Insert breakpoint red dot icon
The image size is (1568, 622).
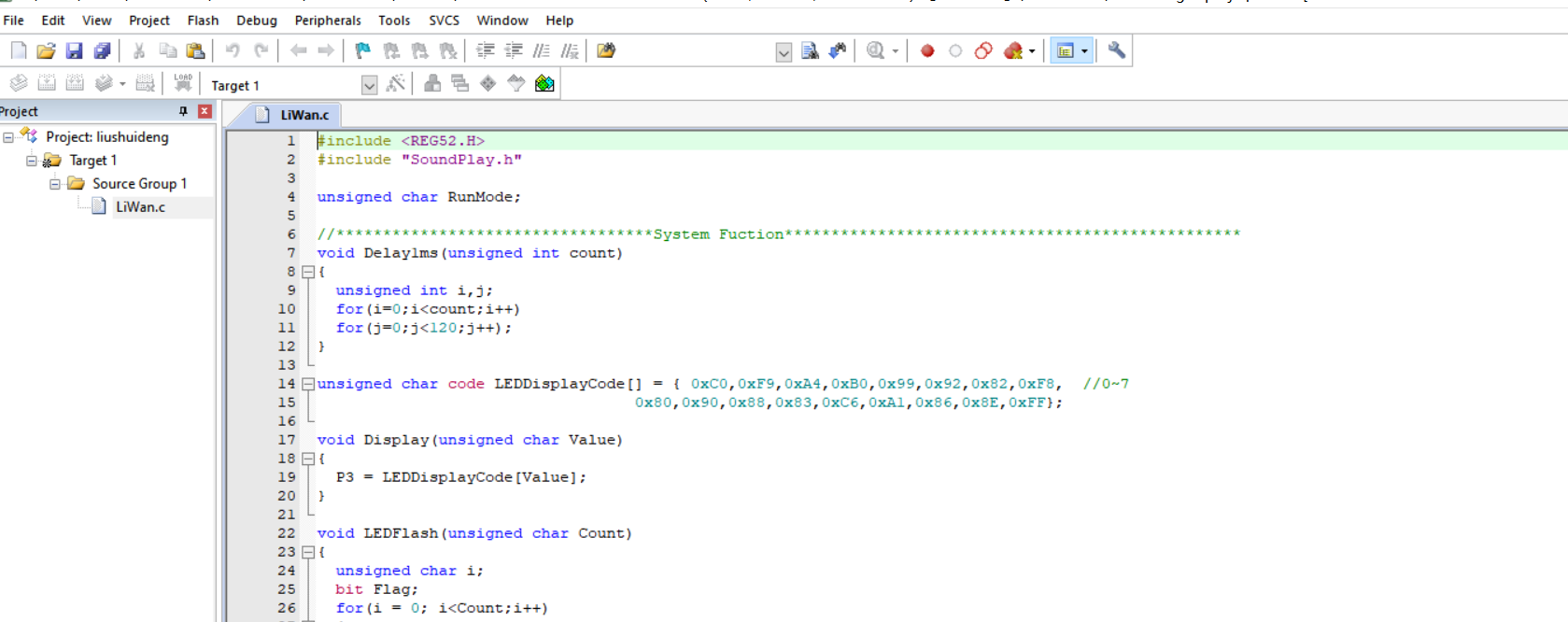927,50
